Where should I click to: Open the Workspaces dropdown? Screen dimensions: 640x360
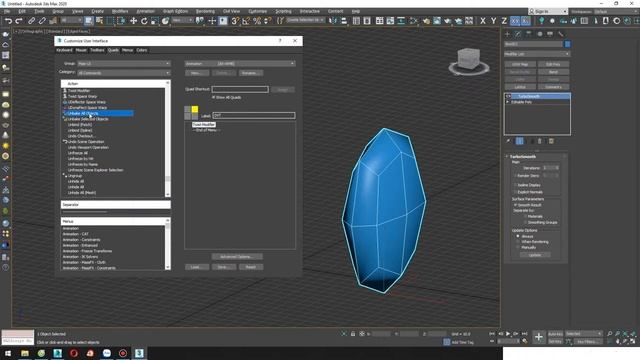[616, 11]
